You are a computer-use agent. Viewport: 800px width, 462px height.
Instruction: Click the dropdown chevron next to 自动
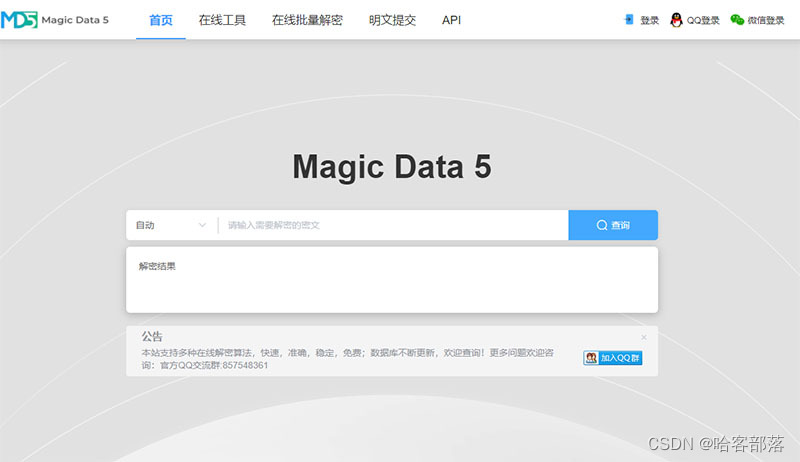tap(202, 225)
